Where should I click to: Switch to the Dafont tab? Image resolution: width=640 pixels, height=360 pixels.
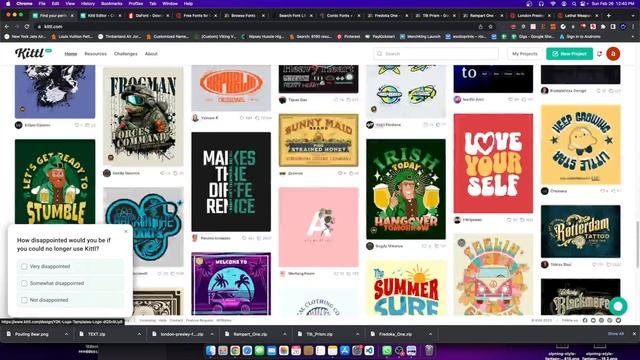coord(148,16)
